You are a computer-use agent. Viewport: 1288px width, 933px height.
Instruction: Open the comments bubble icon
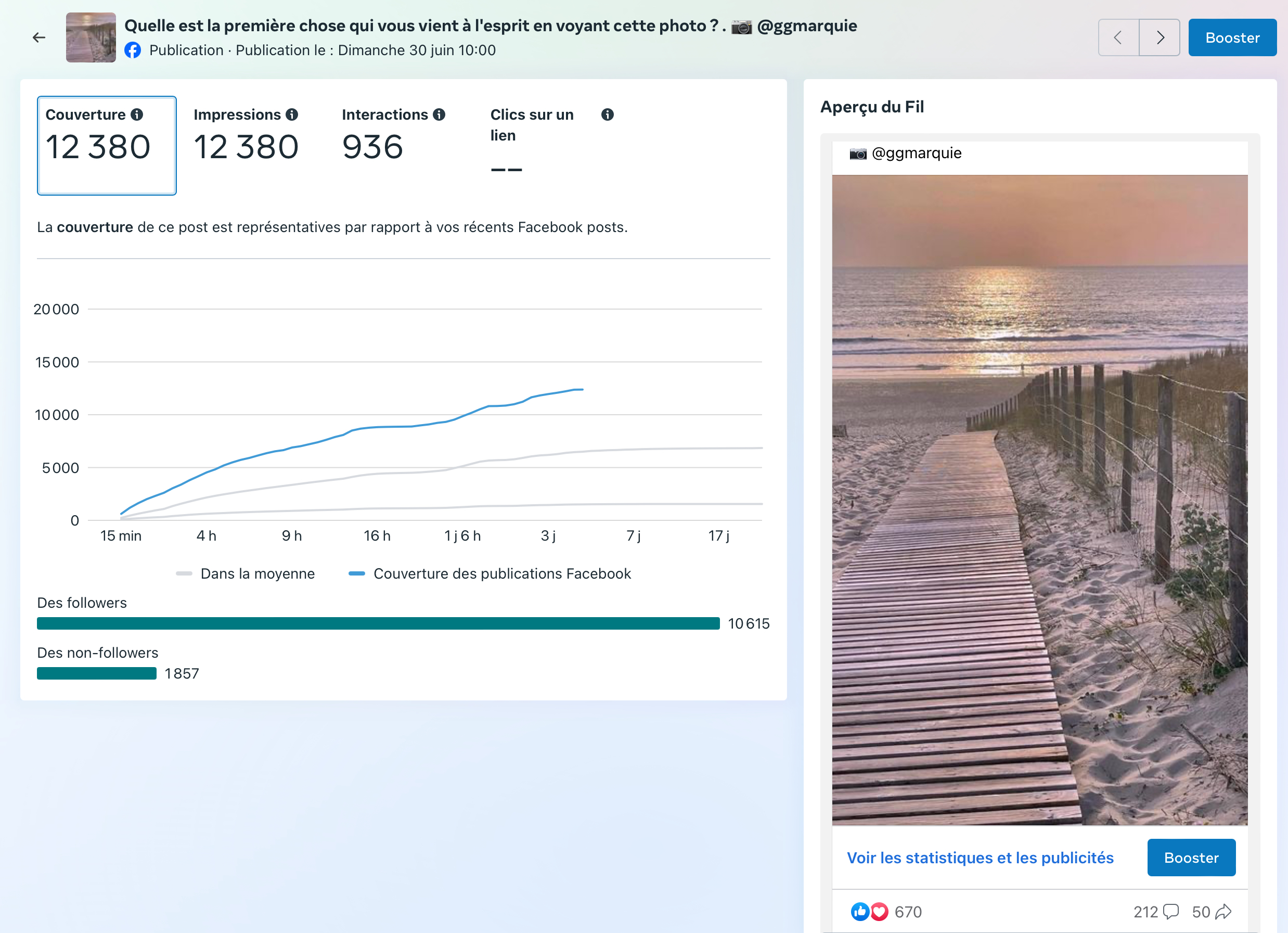click(x=1170, y=912)
